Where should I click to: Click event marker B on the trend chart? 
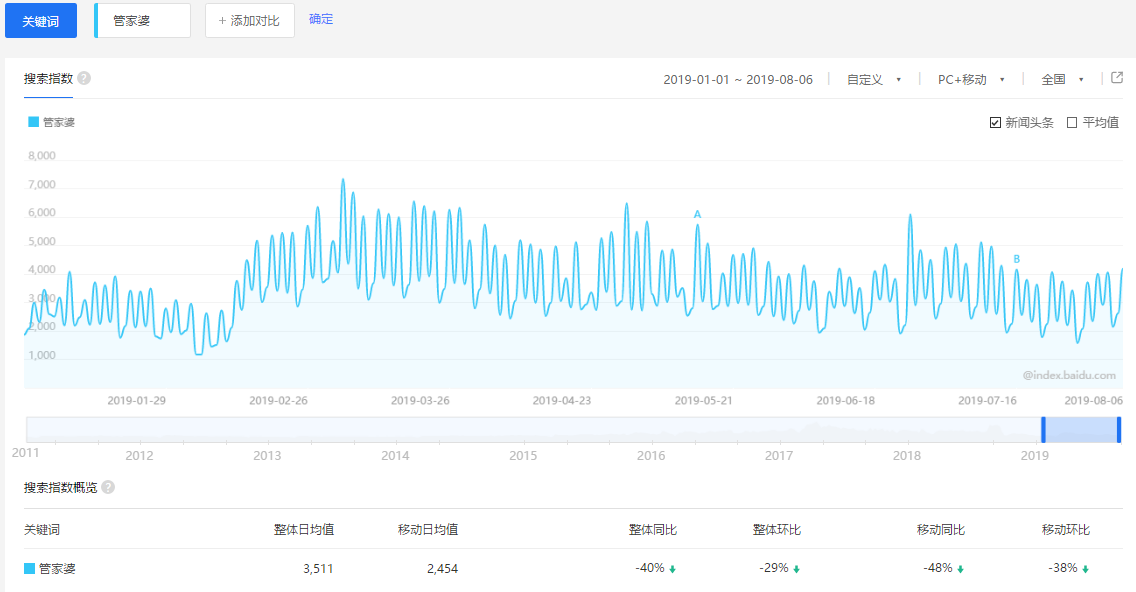(x=1016, y=259)
